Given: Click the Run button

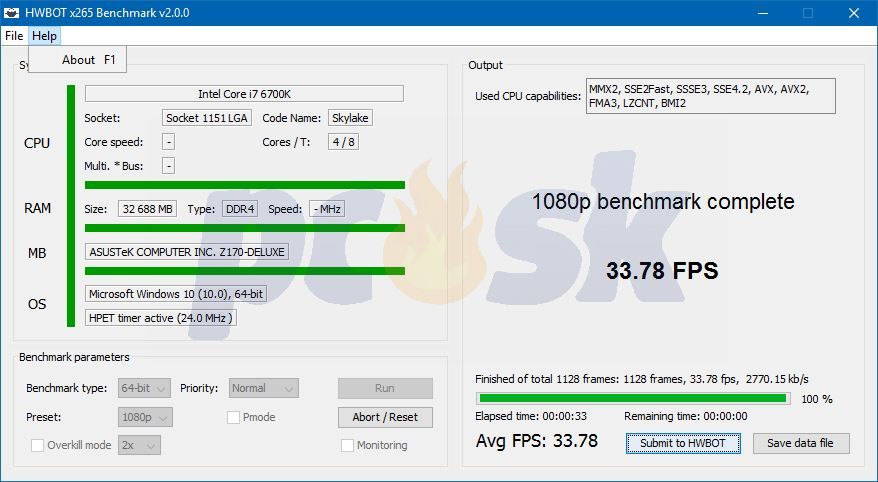Looking at the screenshot, I should pos(385,388).
